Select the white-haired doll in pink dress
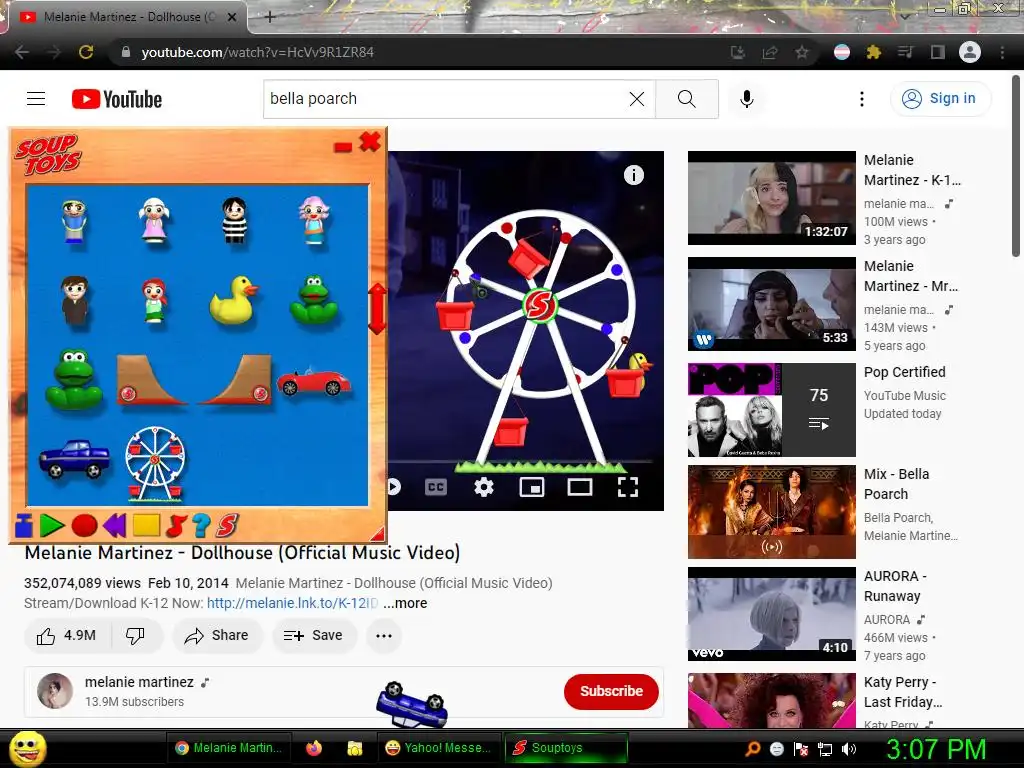Viewport: 1024px width, 768px height. 154,220
